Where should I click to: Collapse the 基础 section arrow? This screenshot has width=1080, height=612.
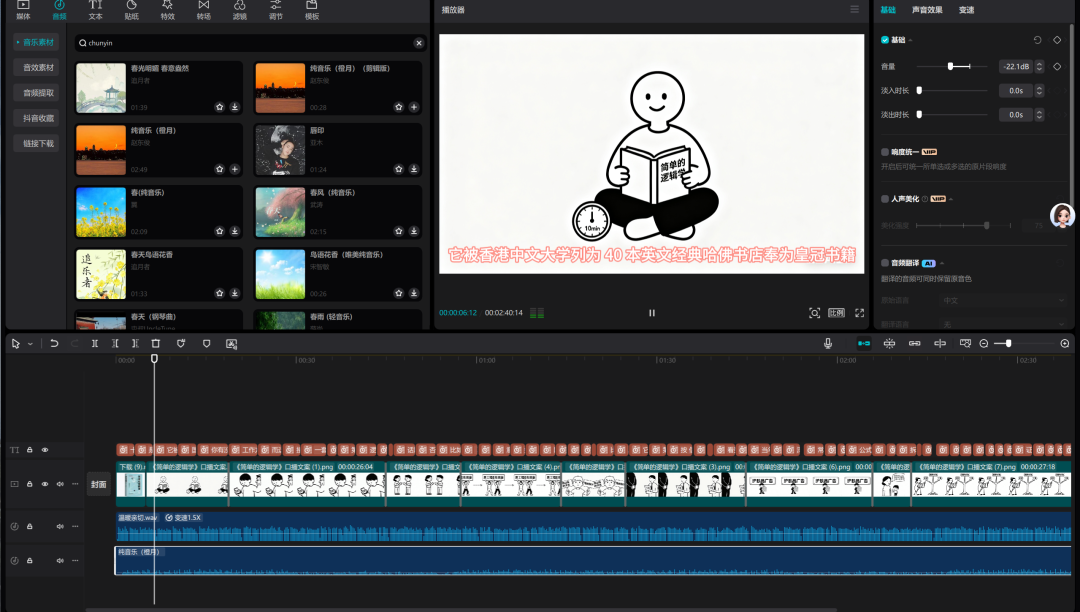[x=910, y=40]
